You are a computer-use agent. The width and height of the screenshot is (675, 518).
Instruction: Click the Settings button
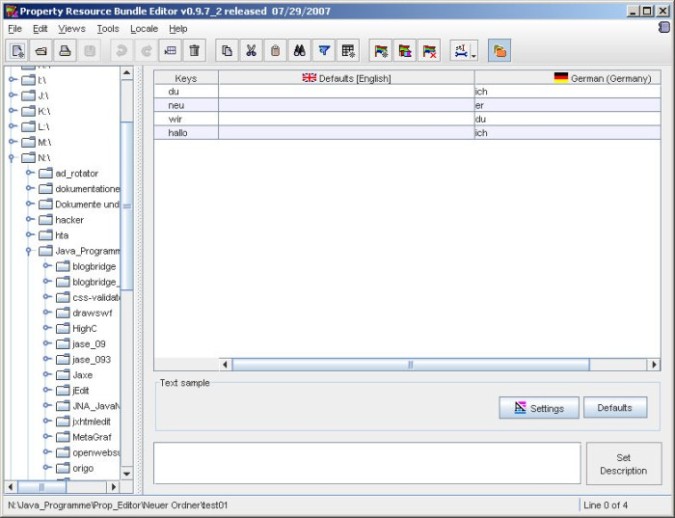[538, 408]
